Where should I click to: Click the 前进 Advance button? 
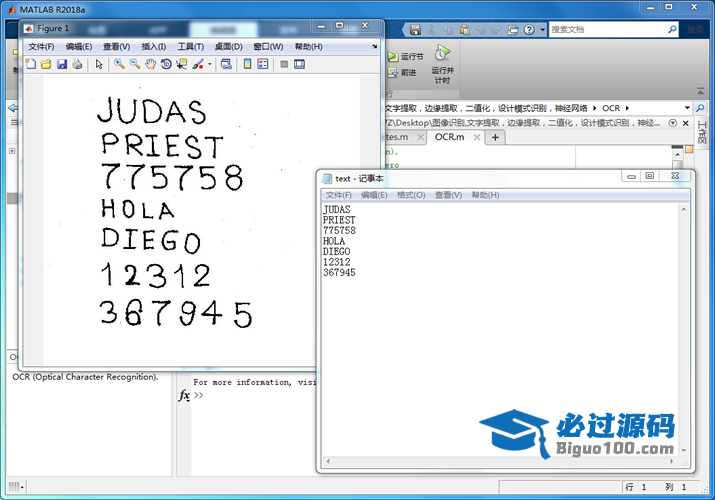402,72
